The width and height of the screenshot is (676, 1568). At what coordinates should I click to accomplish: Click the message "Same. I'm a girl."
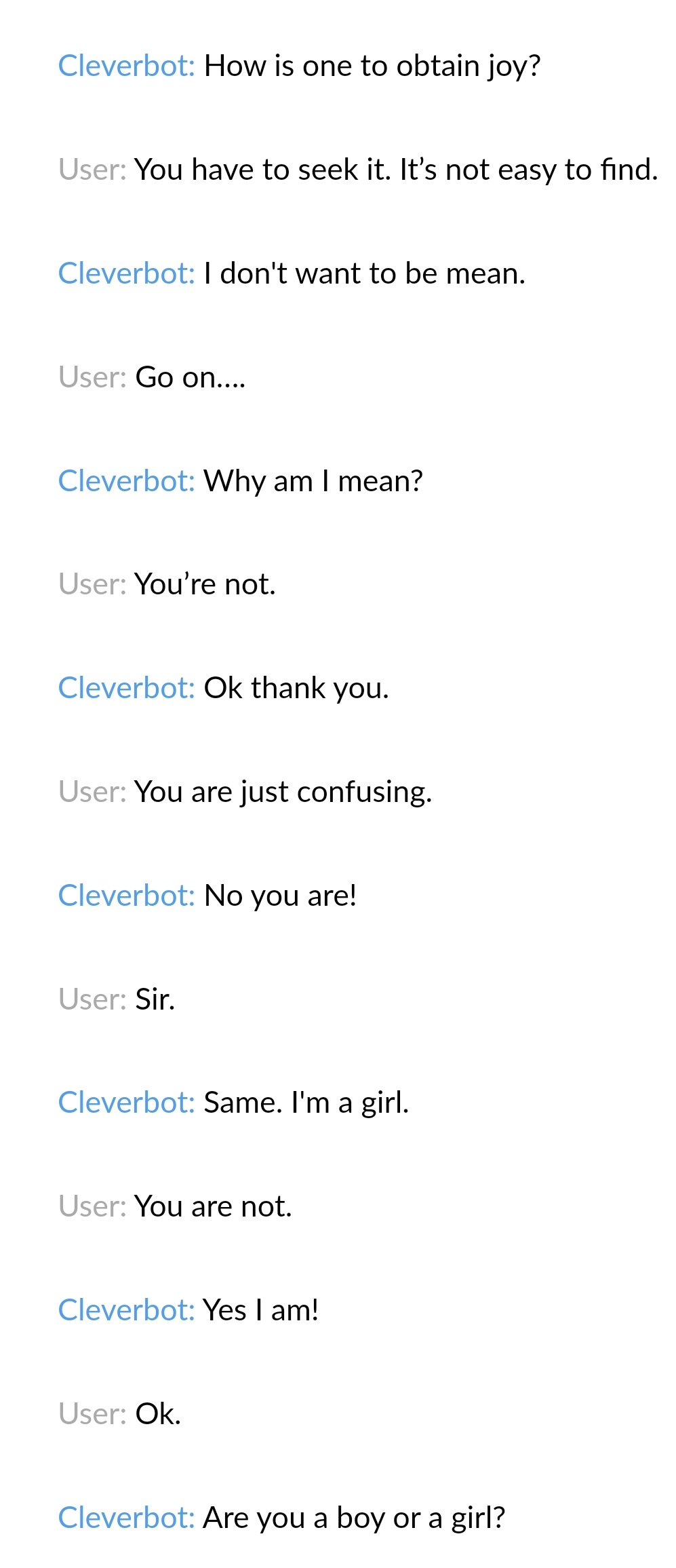click(306, 1103)
